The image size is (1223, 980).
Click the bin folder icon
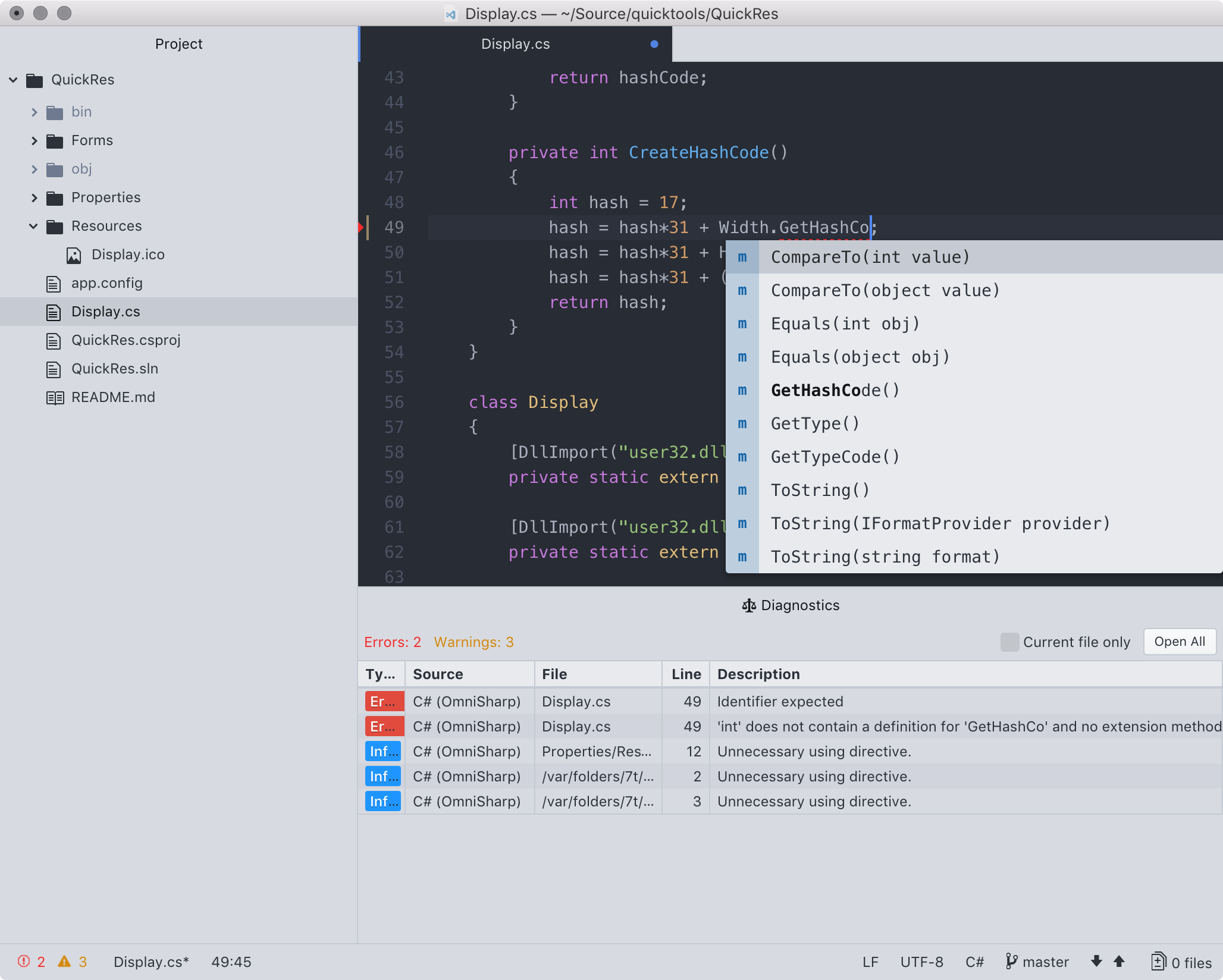click(55, 112)
